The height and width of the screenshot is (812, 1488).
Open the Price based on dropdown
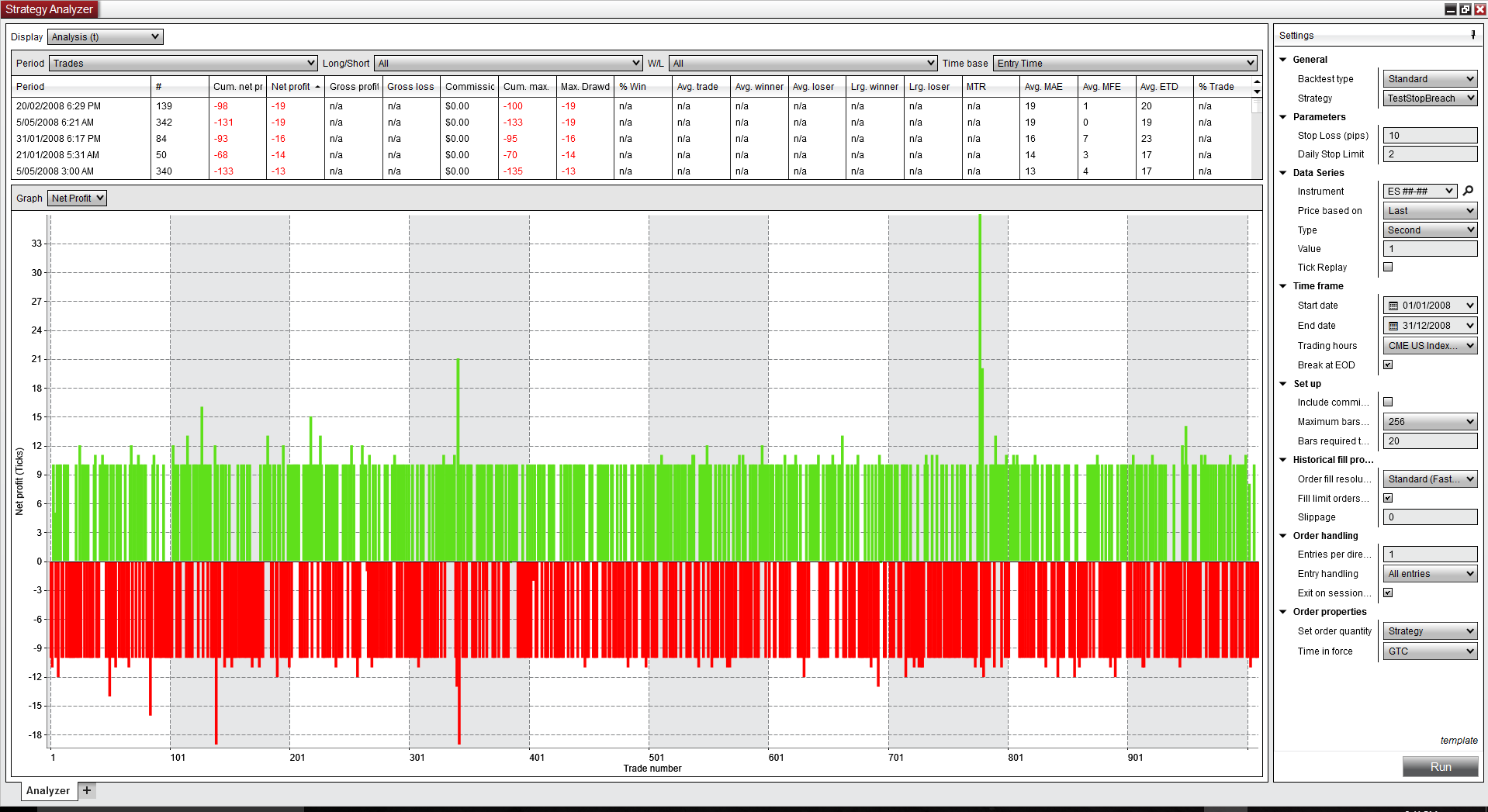pyautogui.click(x=1431, y=211)
